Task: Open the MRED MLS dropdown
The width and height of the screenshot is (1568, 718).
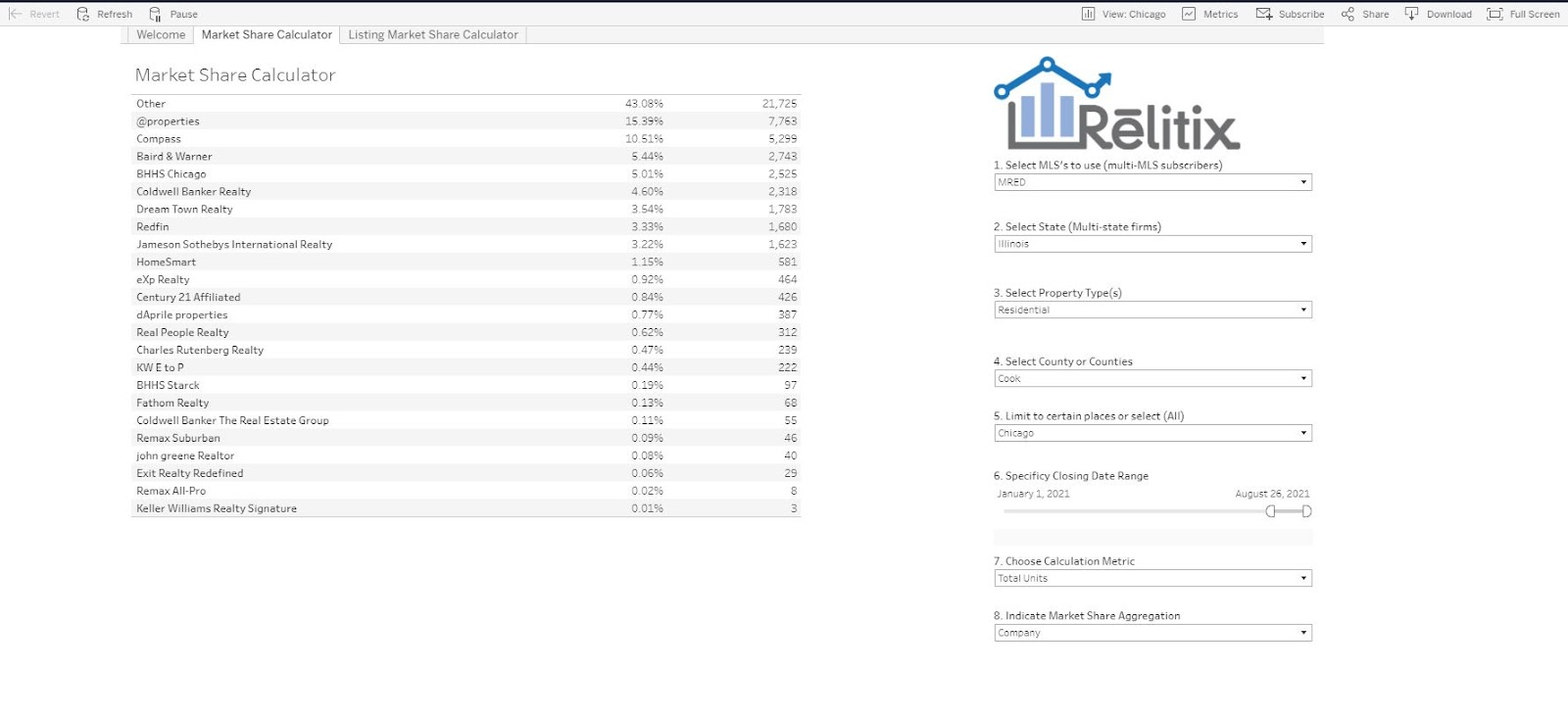Action: point(1152,182)
